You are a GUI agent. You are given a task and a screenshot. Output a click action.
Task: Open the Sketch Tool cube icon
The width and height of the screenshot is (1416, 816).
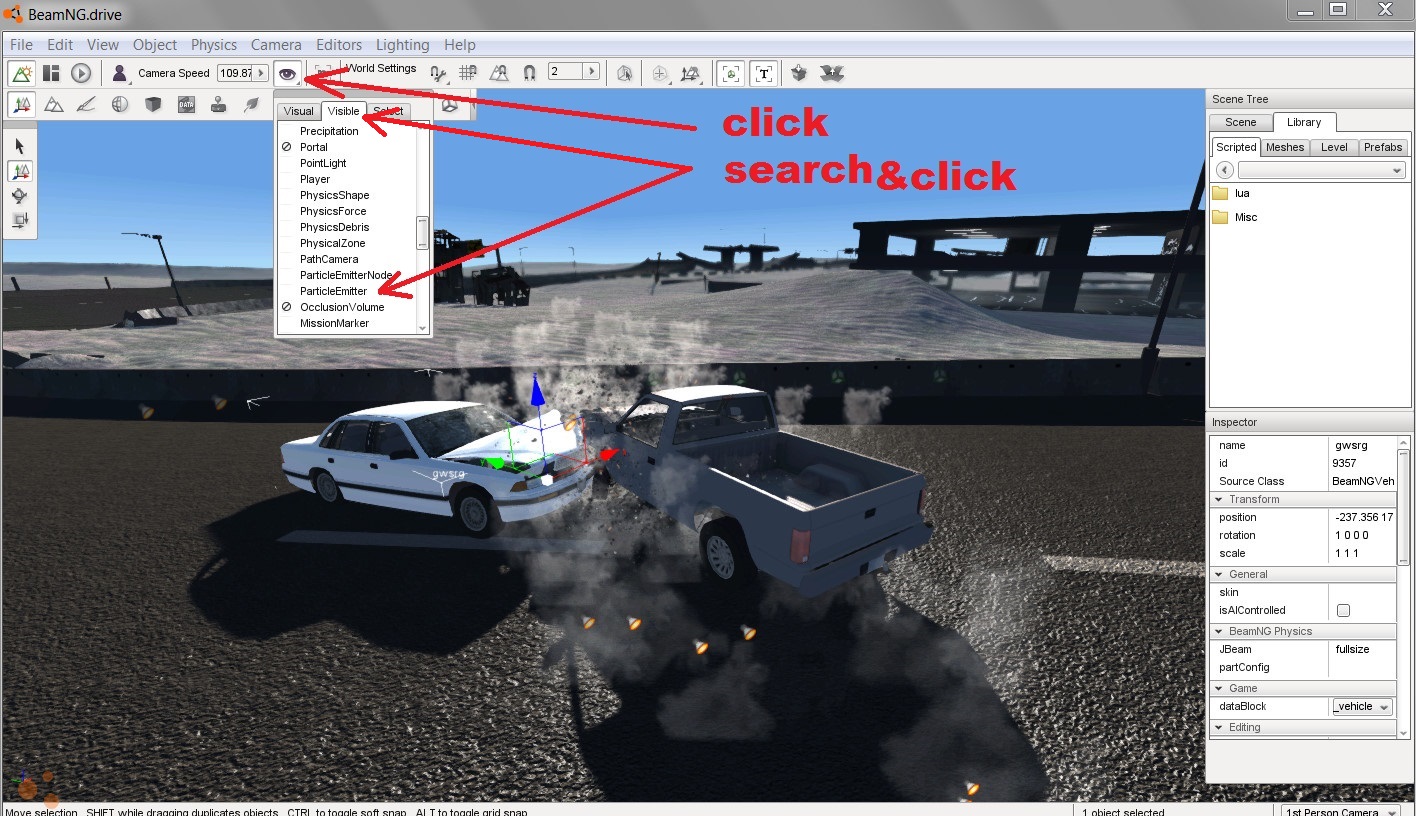[153, 104]
